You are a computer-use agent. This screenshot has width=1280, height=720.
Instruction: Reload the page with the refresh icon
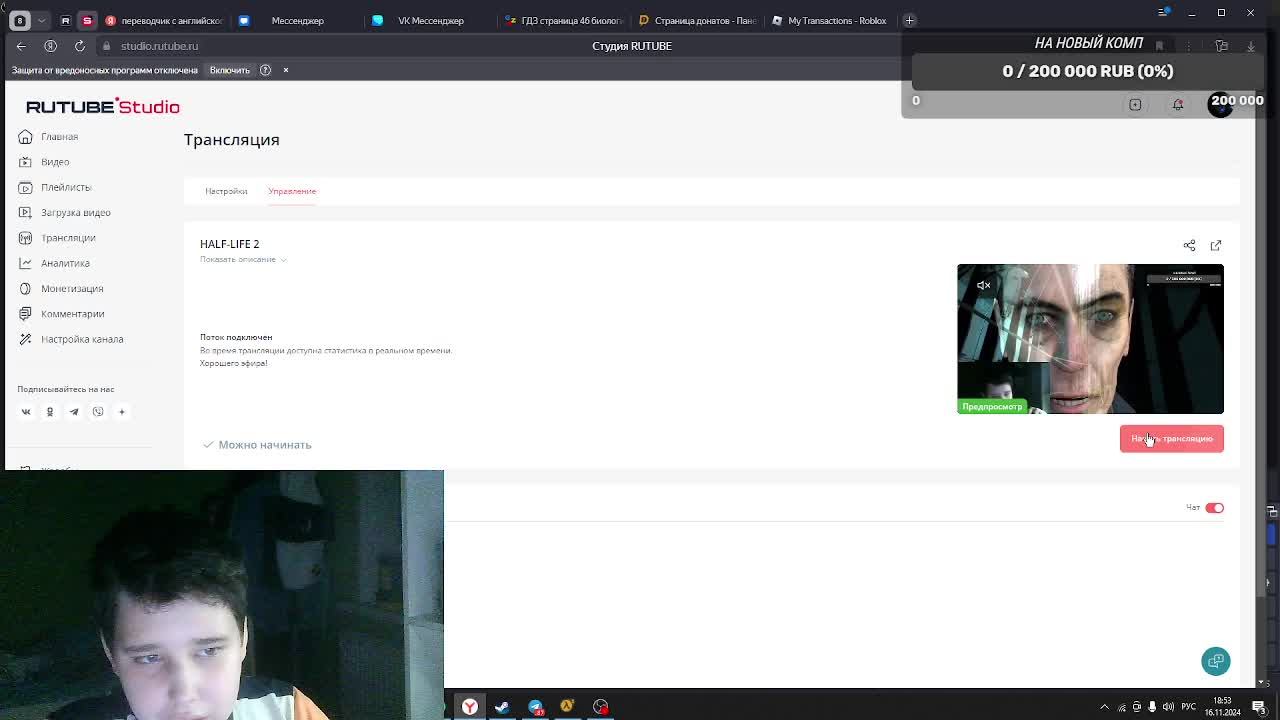[80, 46]
